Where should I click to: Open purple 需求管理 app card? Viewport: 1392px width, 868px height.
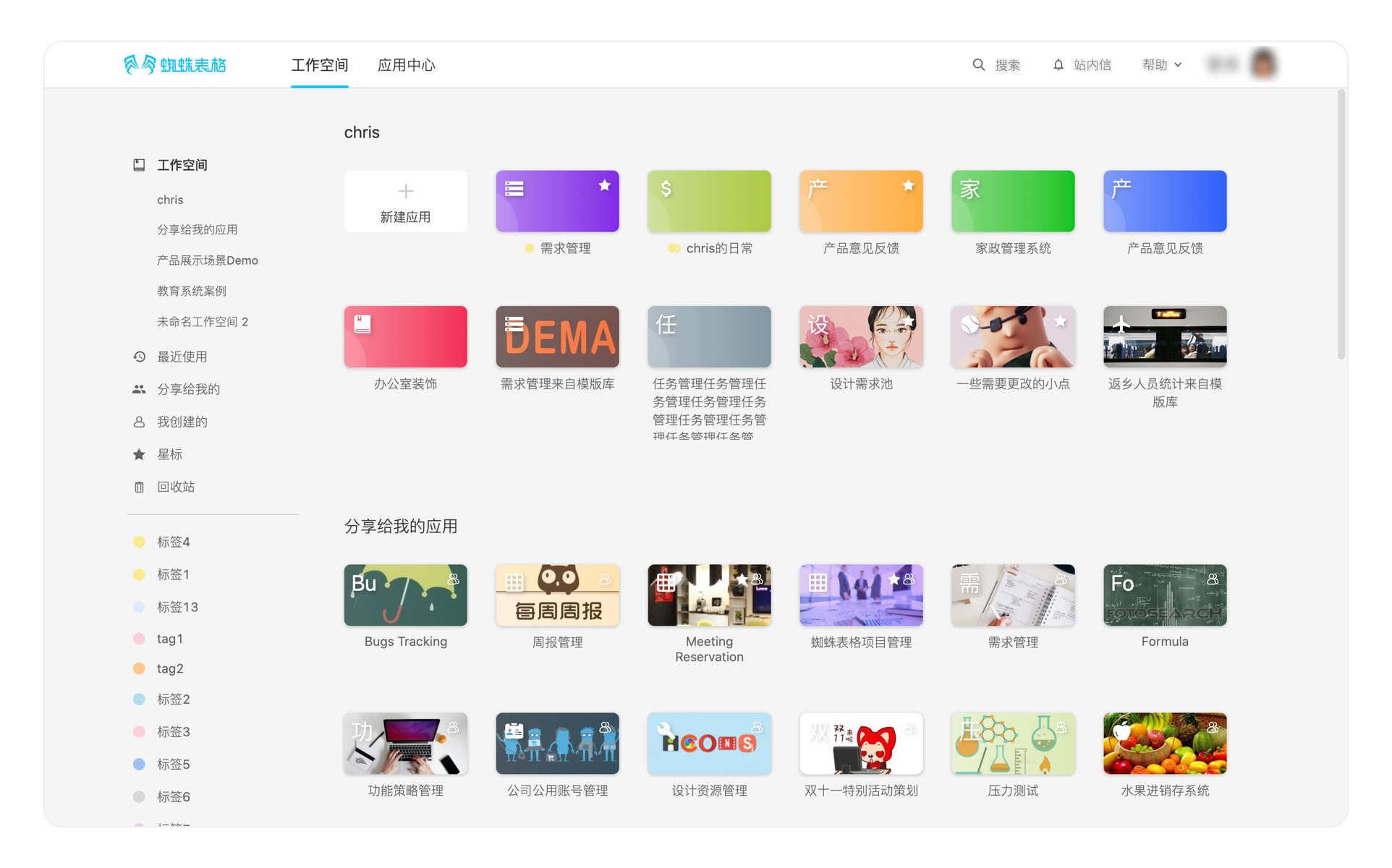click(557, 201)
